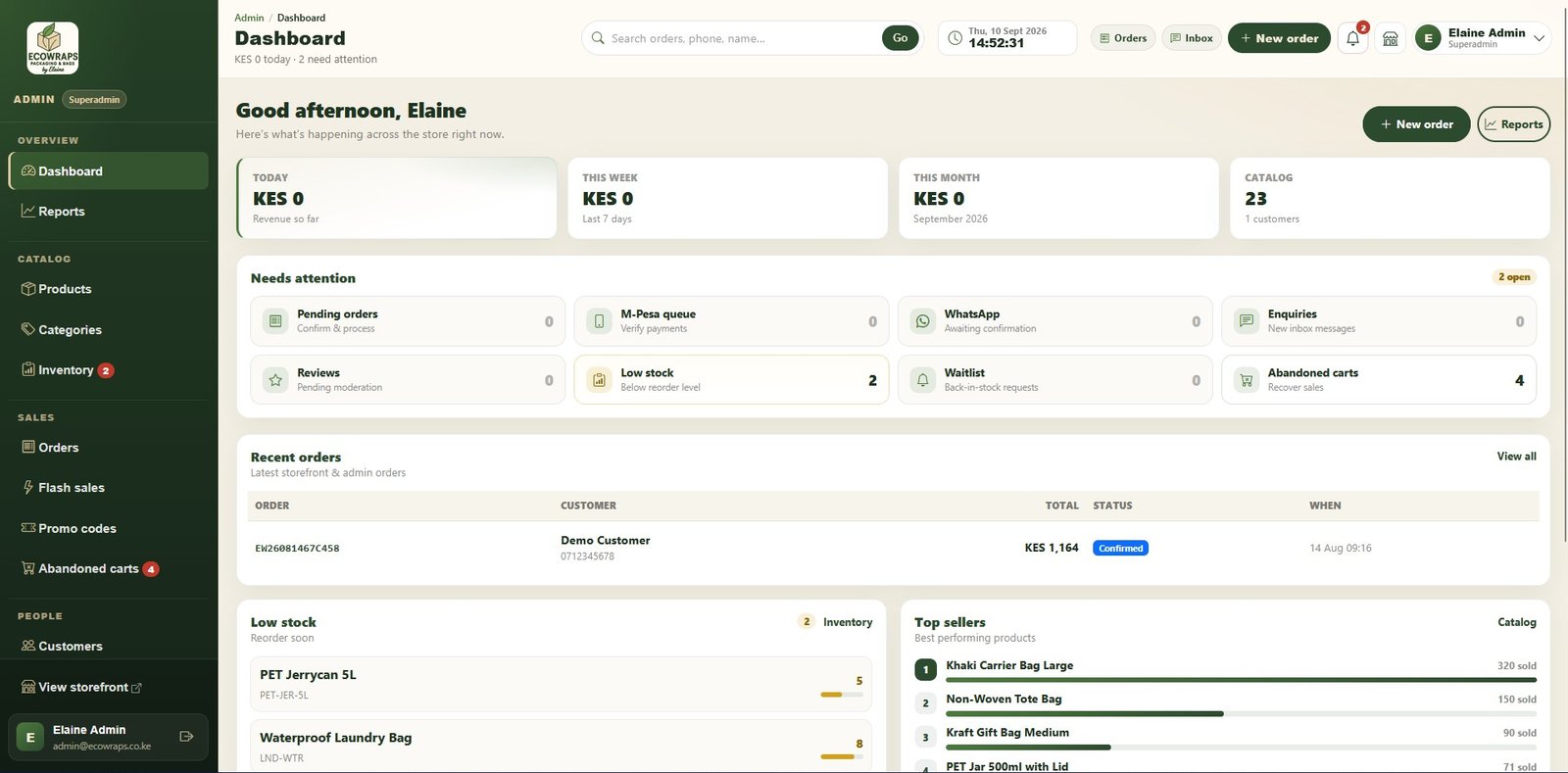The height and width of the screenshot is (773, 1568).
Task: Open the Inbox from top bar
Action: pos(1192,38)
